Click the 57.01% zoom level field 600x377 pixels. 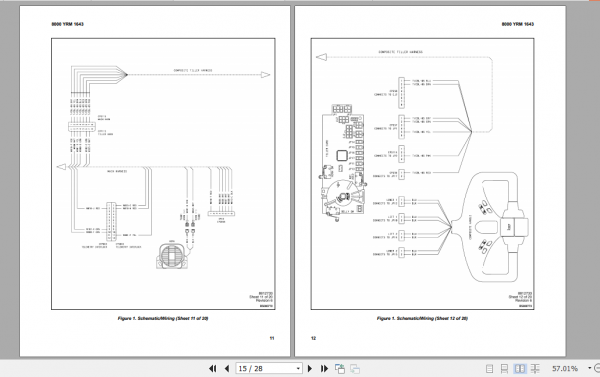coord(565,369)
